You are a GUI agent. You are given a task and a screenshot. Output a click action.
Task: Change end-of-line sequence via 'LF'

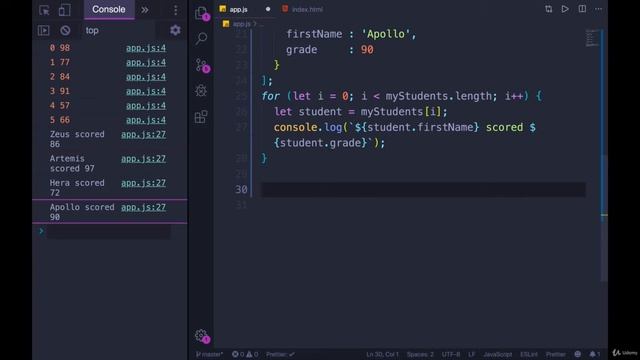click(x=471, y=354)
